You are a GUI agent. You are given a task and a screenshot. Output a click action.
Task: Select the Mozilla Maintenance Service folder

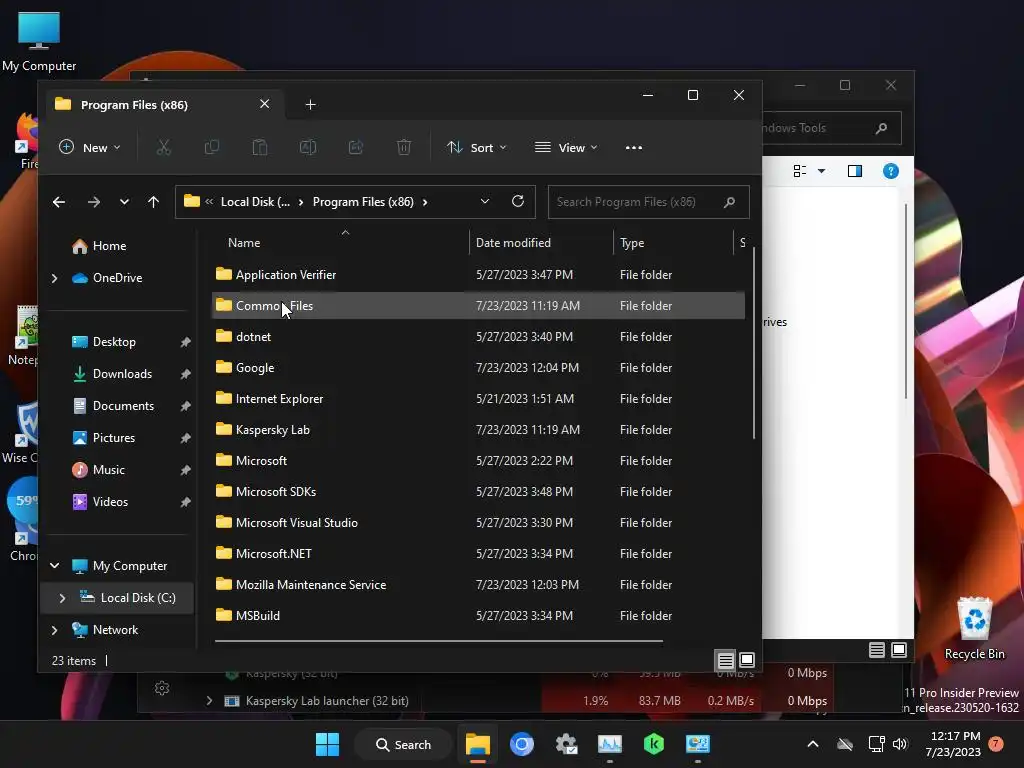[x=478, y=584]
